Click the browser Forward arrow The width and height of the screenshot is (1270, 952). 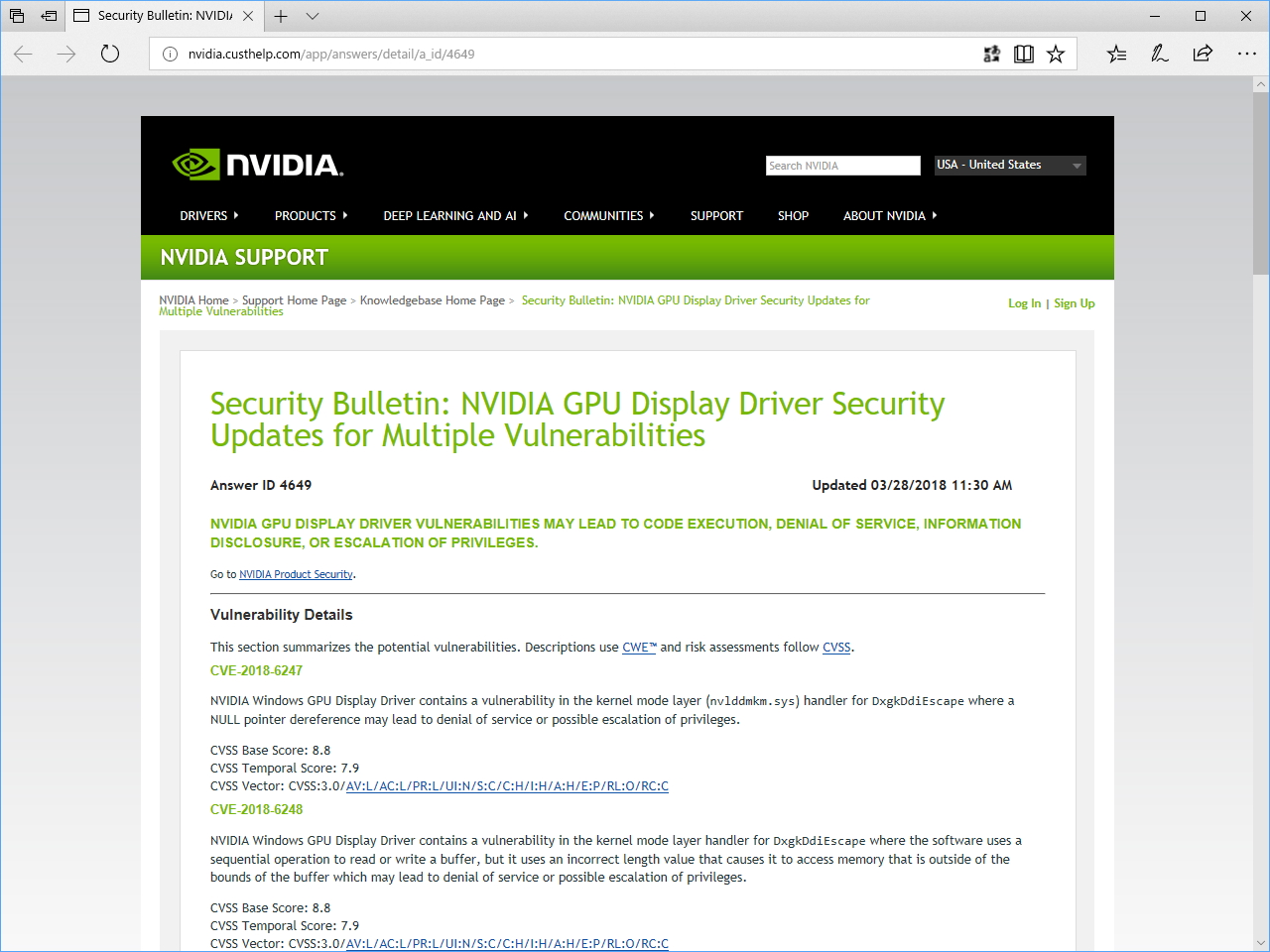click(x=66, y=54)
